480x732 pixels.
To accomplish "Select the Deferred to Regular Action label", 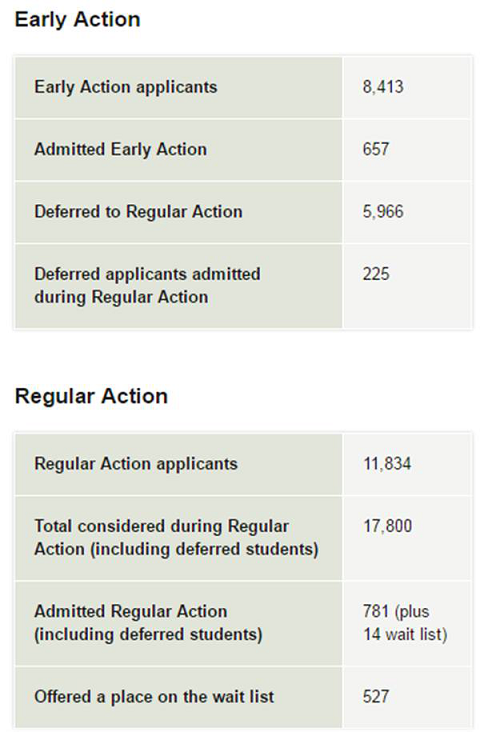I will click(138, 212).
